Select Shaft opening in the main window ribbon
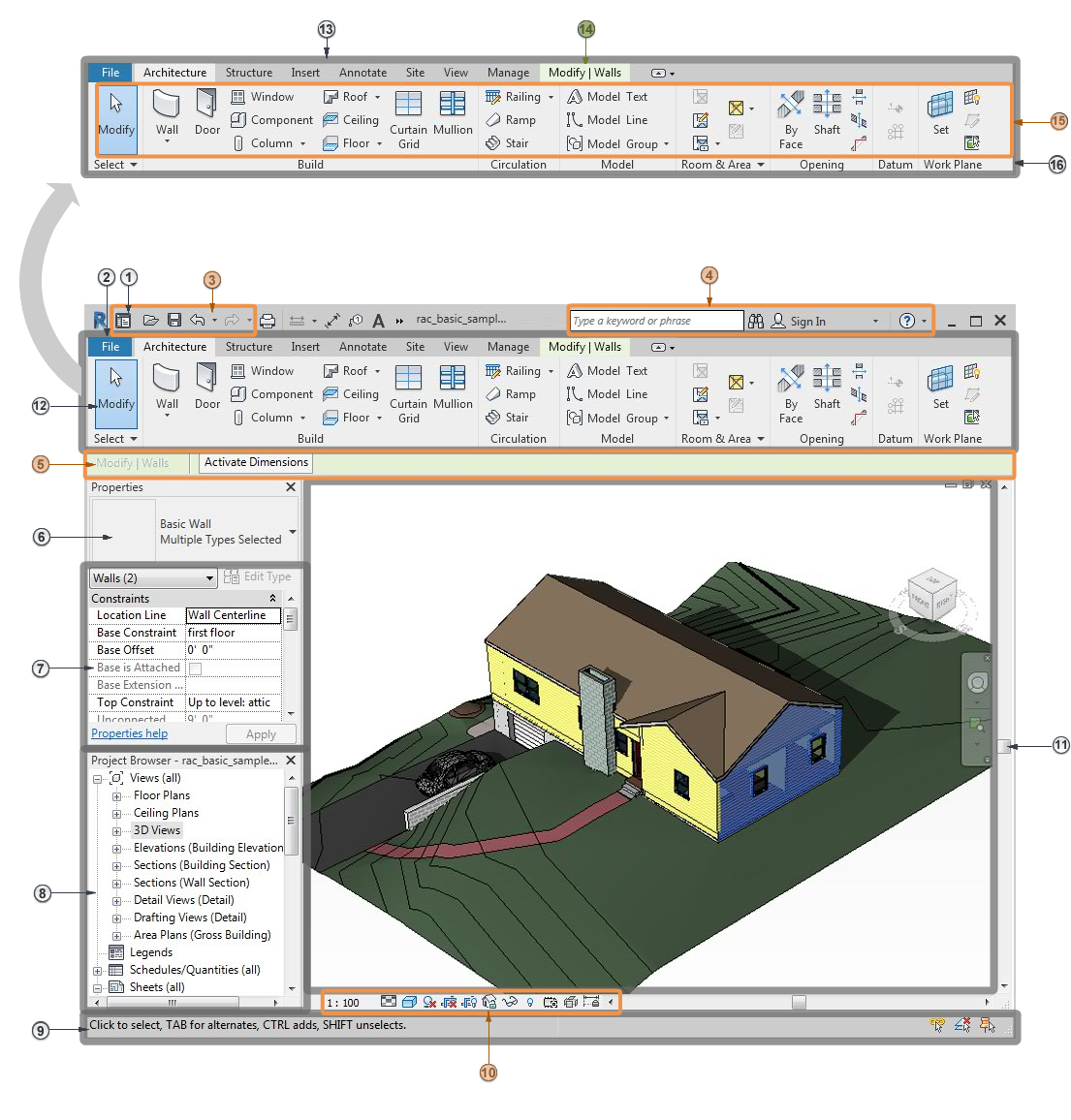The image size is (1071, 1120). 827,388
